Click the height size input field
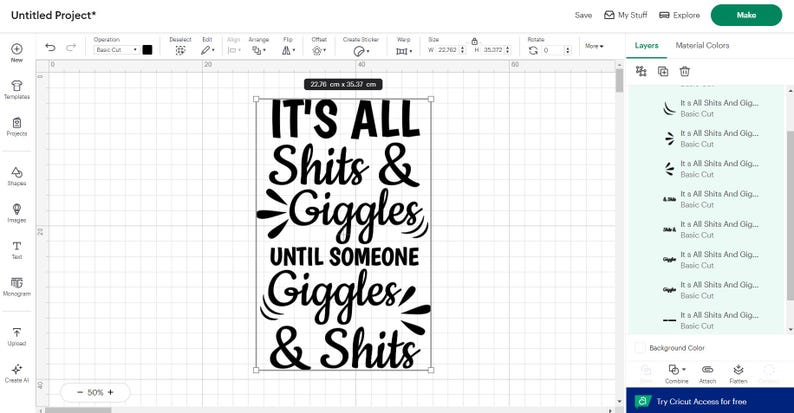 coord(493,50)
